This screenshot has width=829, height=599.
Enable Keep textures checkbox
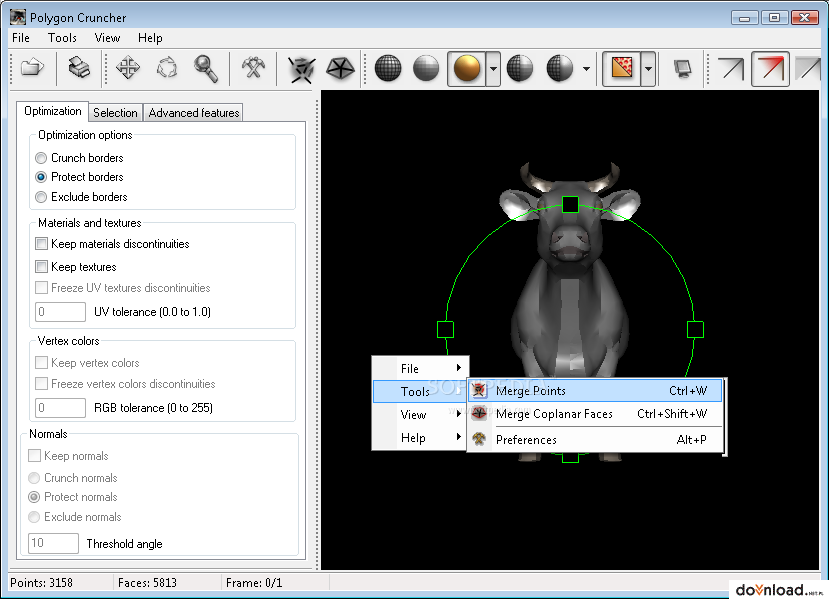pyautogui.click(x=41, y=266)
